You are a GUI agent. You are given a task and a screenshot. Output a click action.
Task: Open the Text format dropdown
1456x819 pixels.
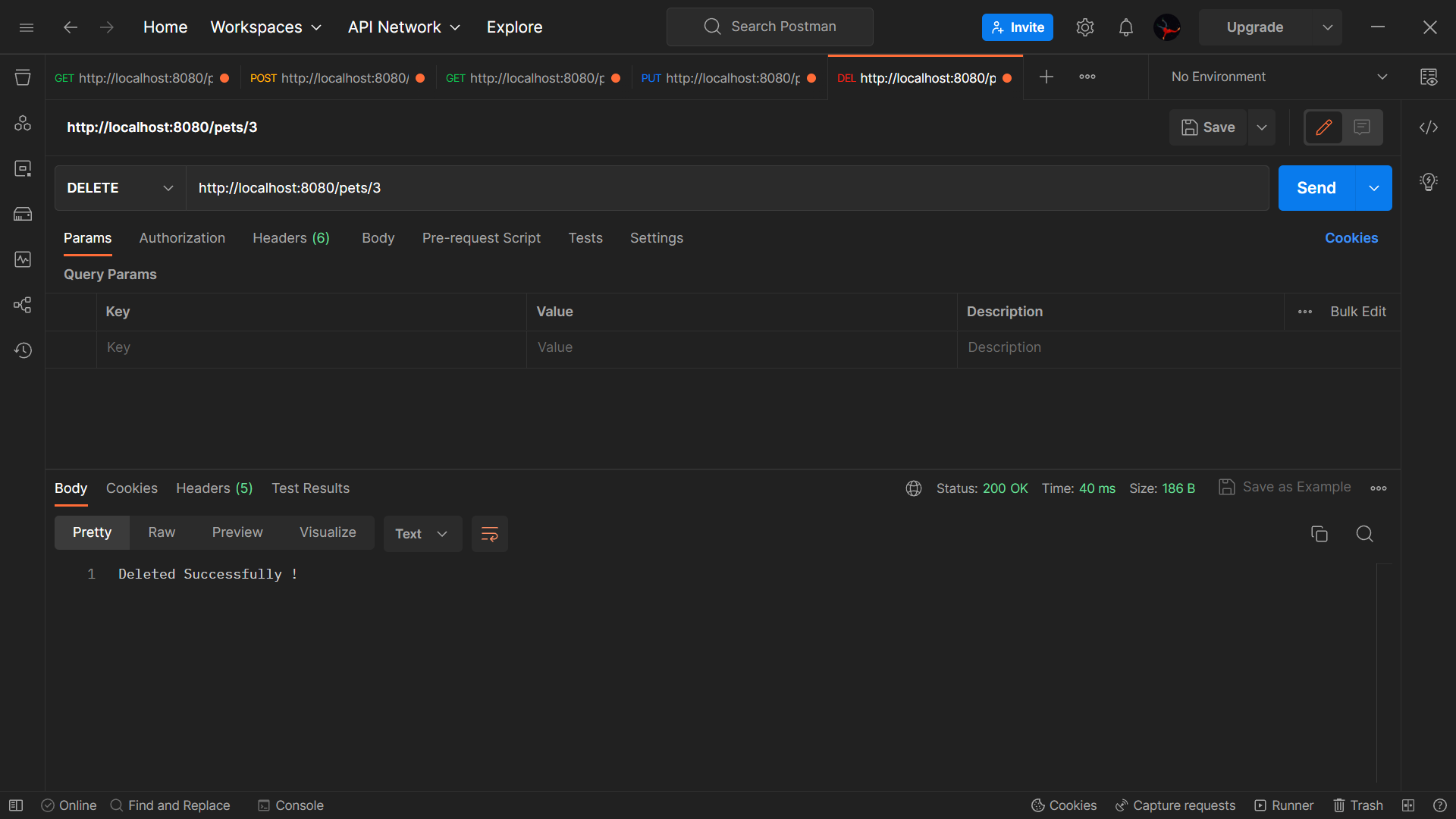[422, 534]
